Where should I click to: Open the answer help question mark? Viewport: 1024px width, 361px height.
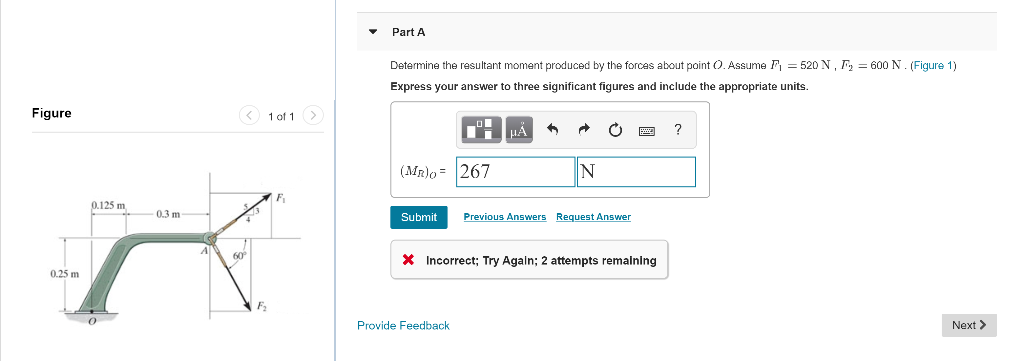pos(677,130)
